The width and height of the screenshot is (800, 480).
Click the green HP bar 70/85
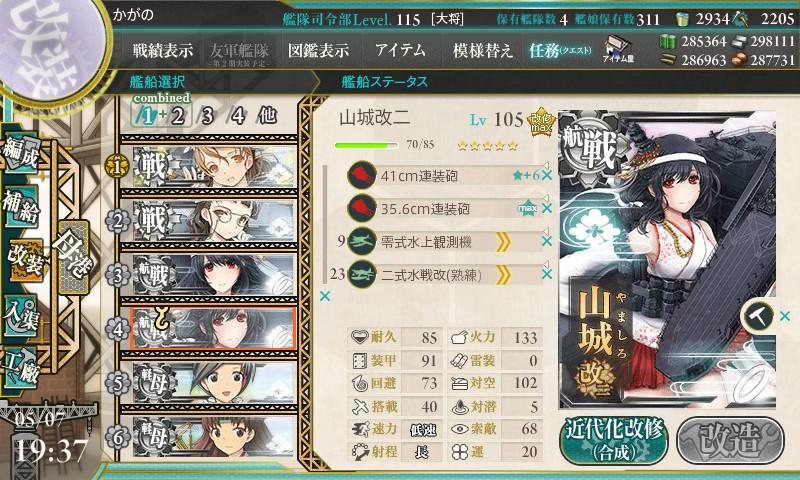click(x=366, y=145)
